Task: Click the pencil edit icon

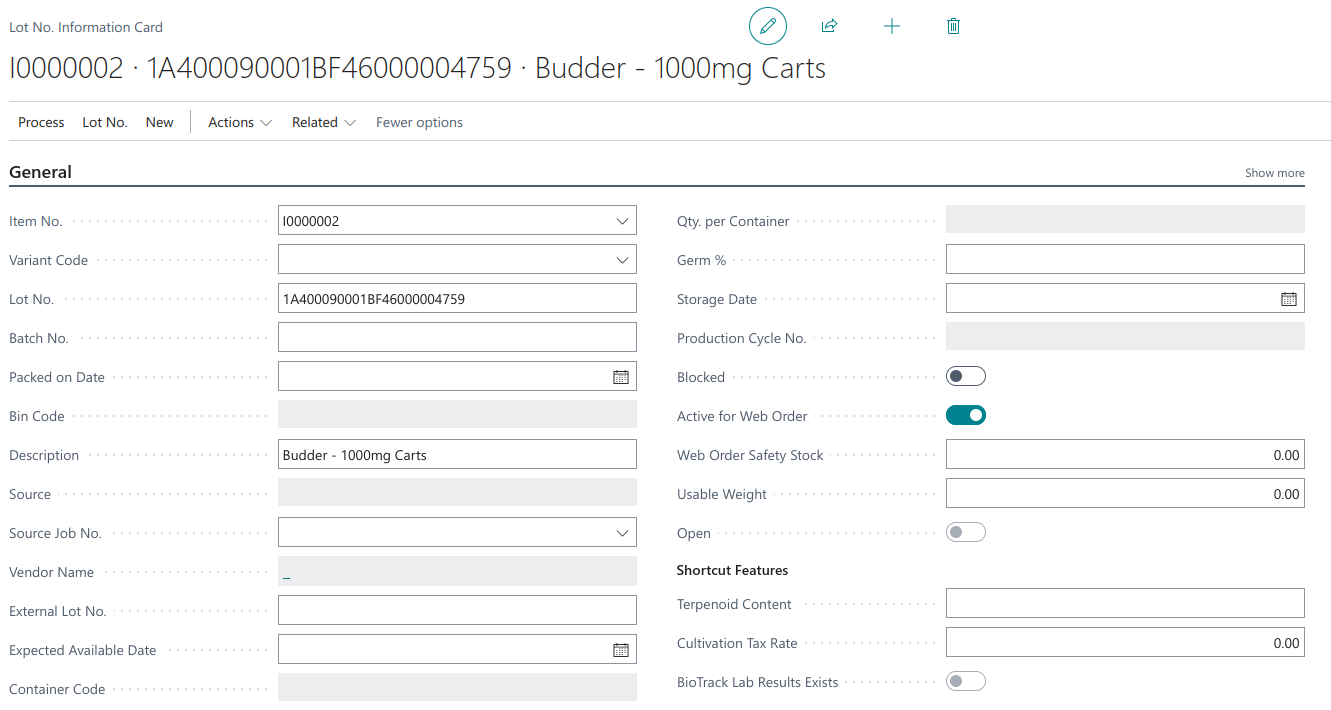Action: tap(768, 27)
